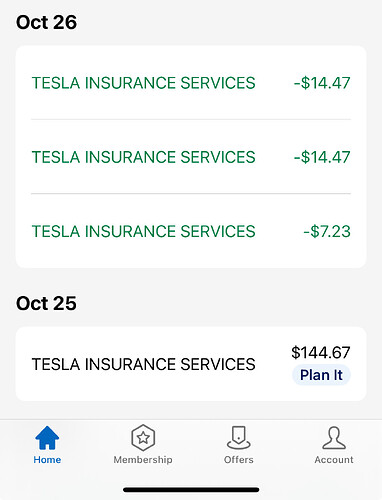
Task: Open the Membership star badge icon
Action: tap(143, 438)
